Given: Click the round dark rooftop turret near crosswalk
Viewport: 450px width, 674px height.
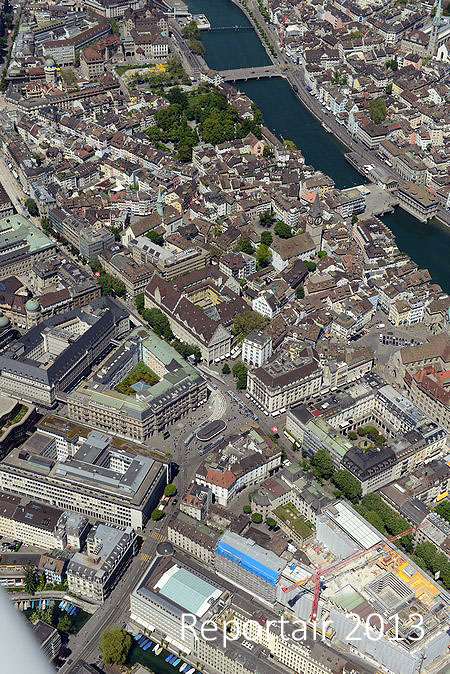Looking at the screenshot, I should point(165,549).
